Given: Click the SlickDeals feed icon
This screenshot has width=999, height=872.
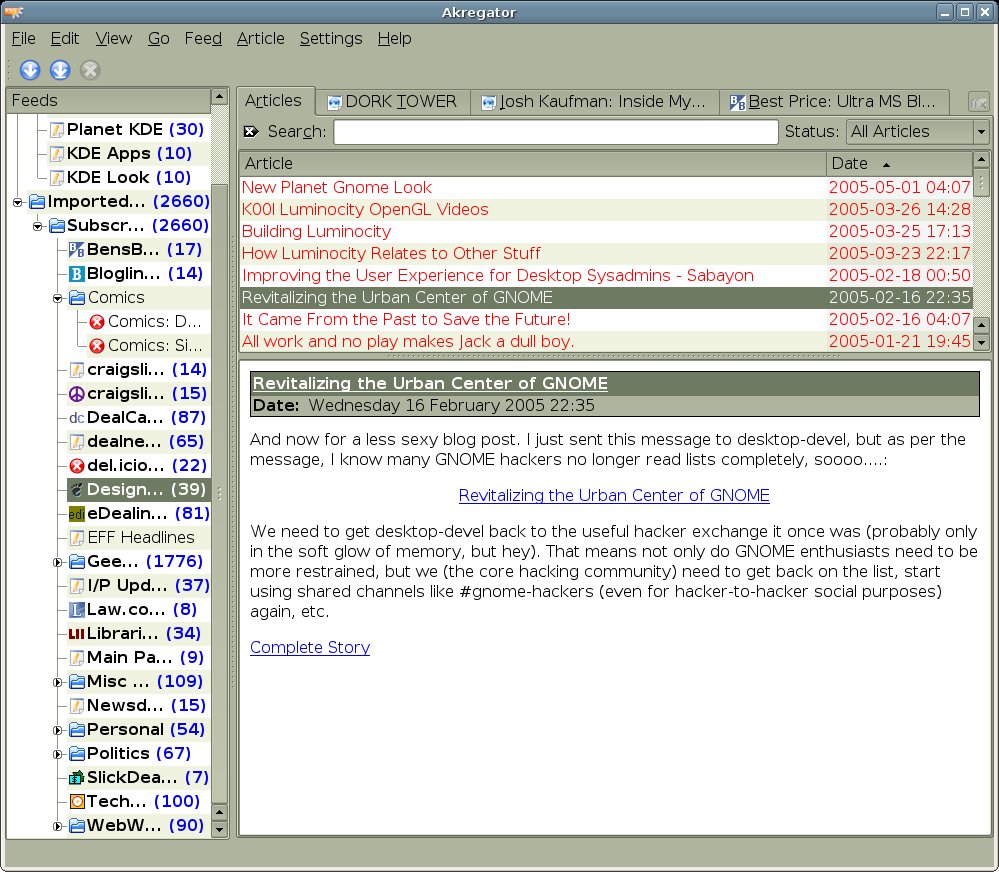Looking at the screenshot, I should point(77,778).
